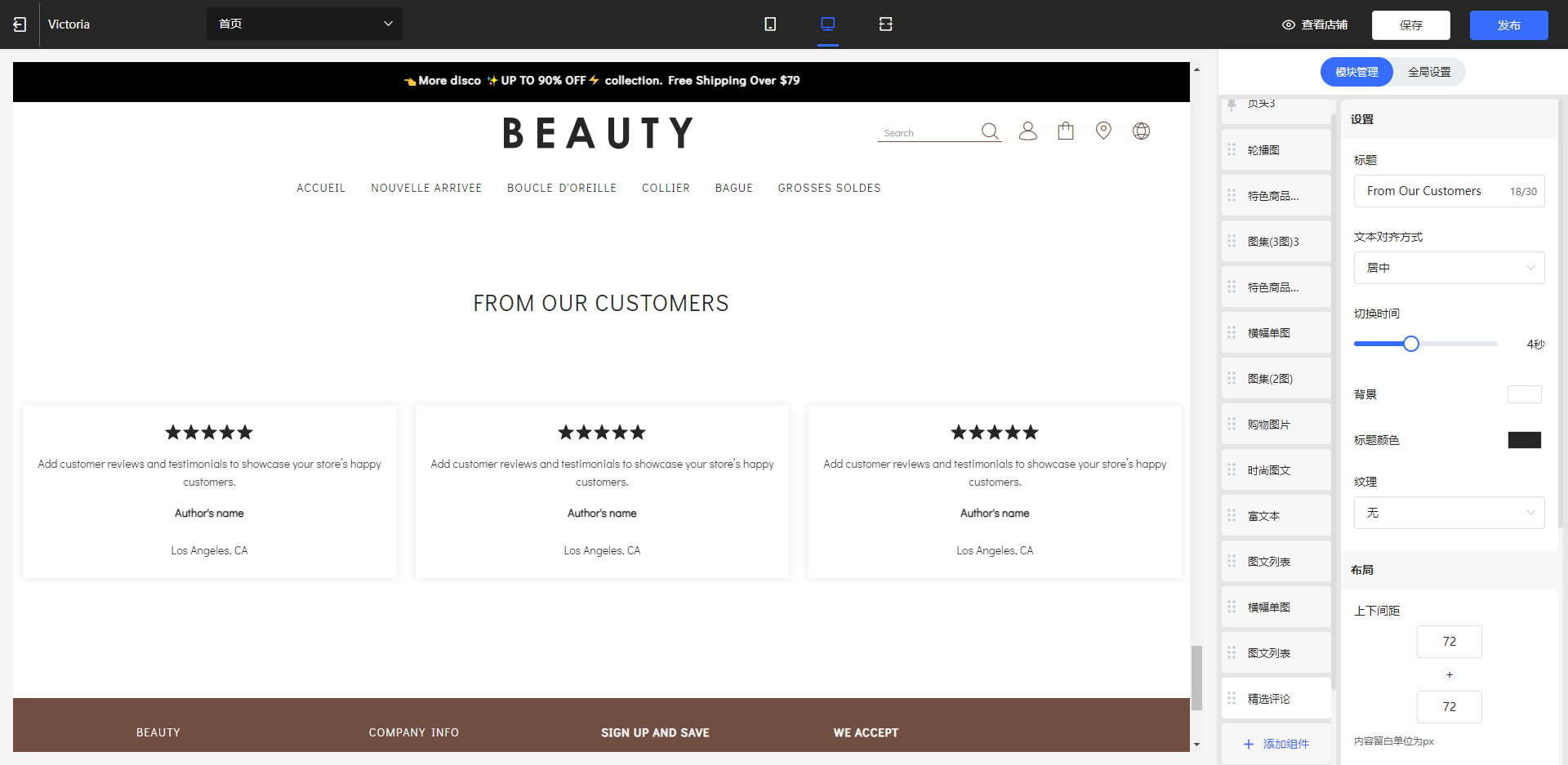Grab the drag handle of 轮播图 module

[x=1232, y=150]
